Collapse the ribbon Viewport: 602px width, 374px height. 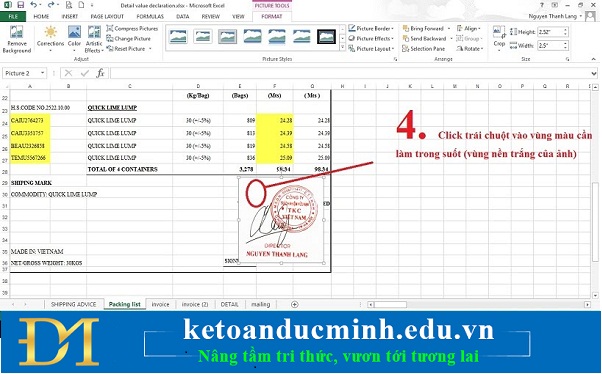click(x=594, y=59)
